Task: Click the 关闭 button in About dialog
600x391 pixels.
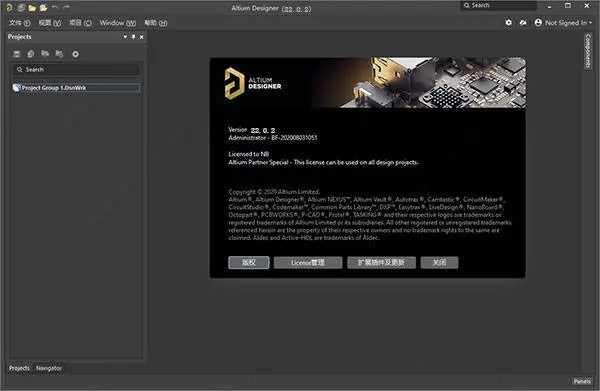Action: pyautogui.click(x=439, y=262)
